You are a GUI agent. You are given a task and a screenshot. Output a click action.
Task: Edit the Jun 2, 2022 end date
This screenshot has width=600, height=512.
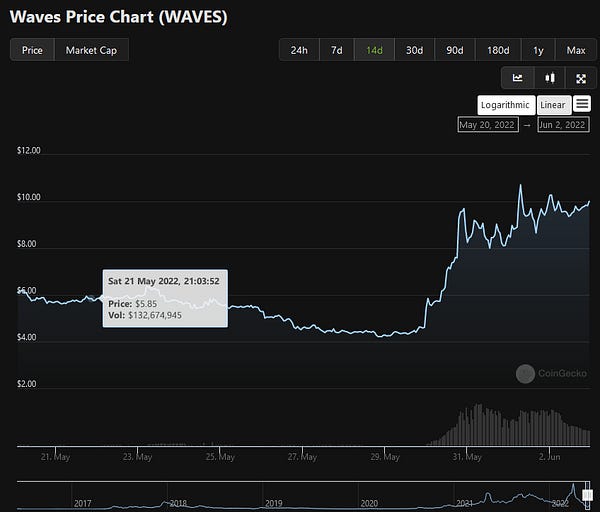[x=563, y=125]
